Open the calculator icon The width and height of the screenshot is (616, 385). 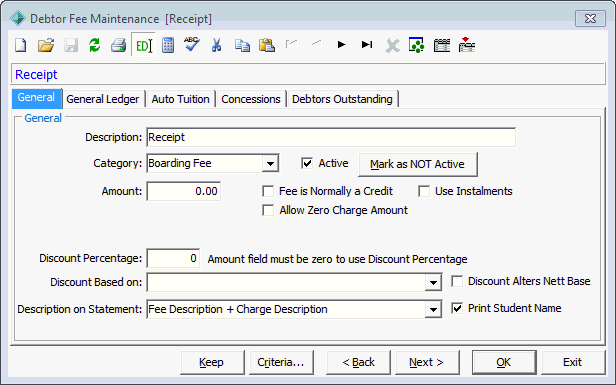168,45
